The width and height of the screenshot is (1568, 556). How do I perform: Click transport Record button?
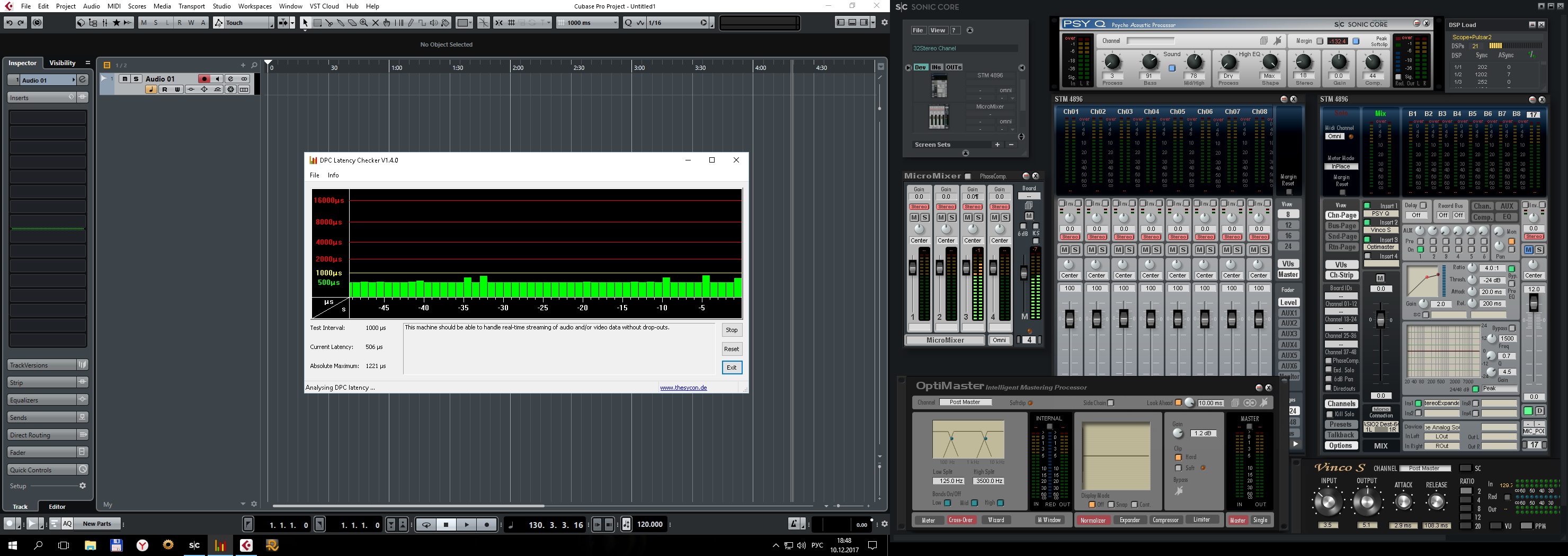pos(486,524)
